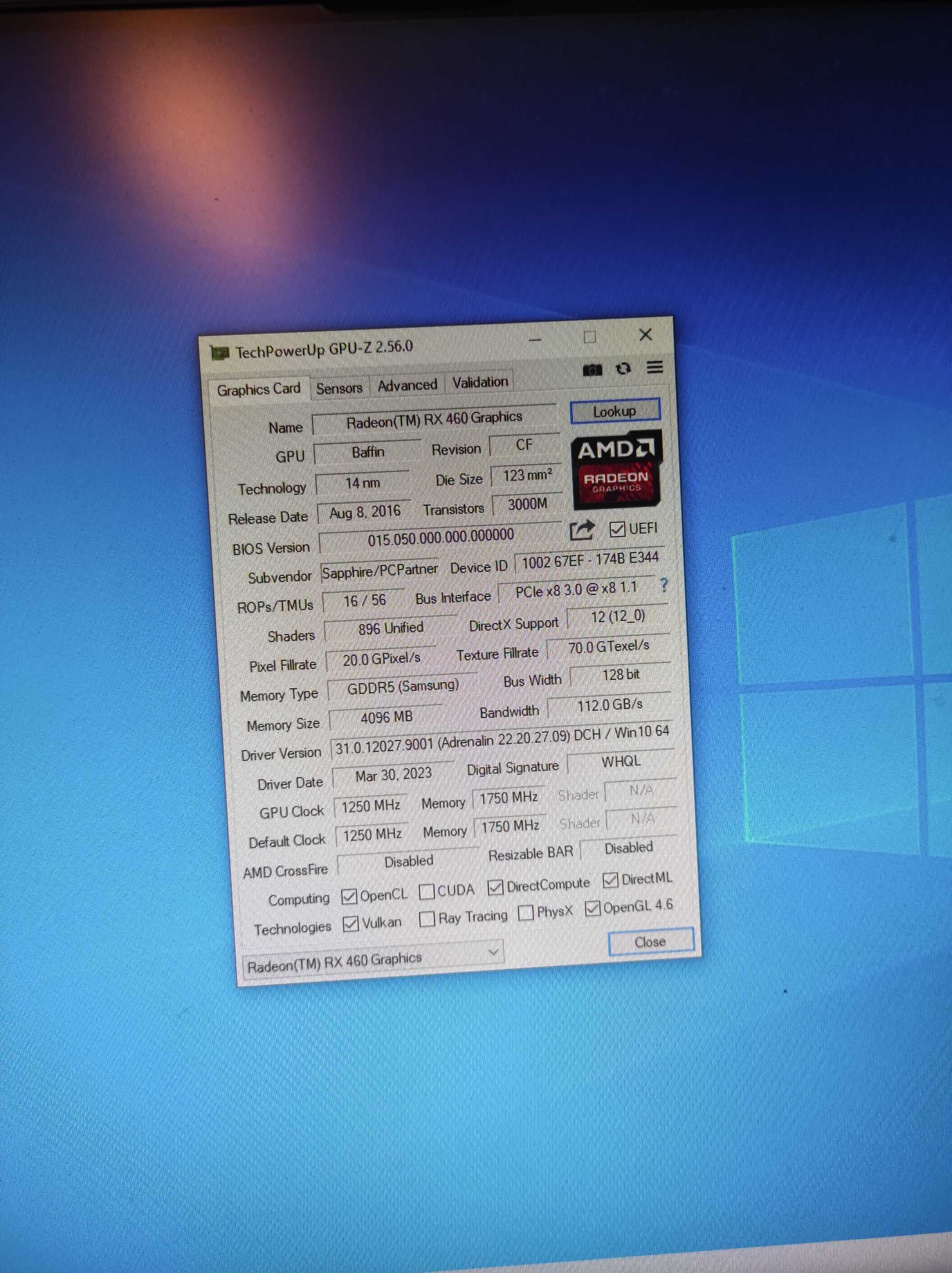Toggle the OpenGL 4.6 checkbox
This screenshot has width=952, height=1273.
tap(592, 909)
